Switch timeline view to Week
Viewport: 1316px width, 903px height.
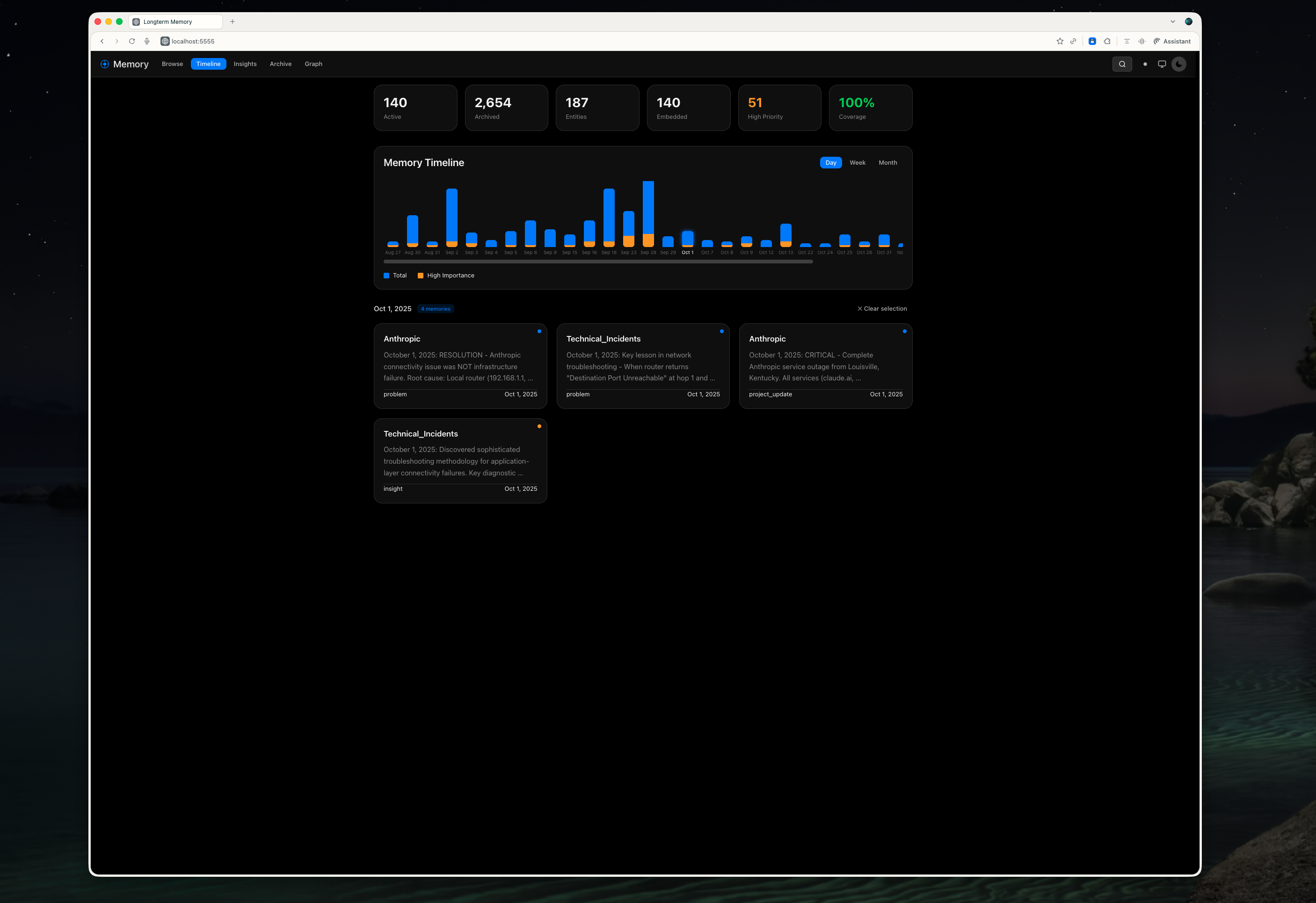[x=858, y=162]
